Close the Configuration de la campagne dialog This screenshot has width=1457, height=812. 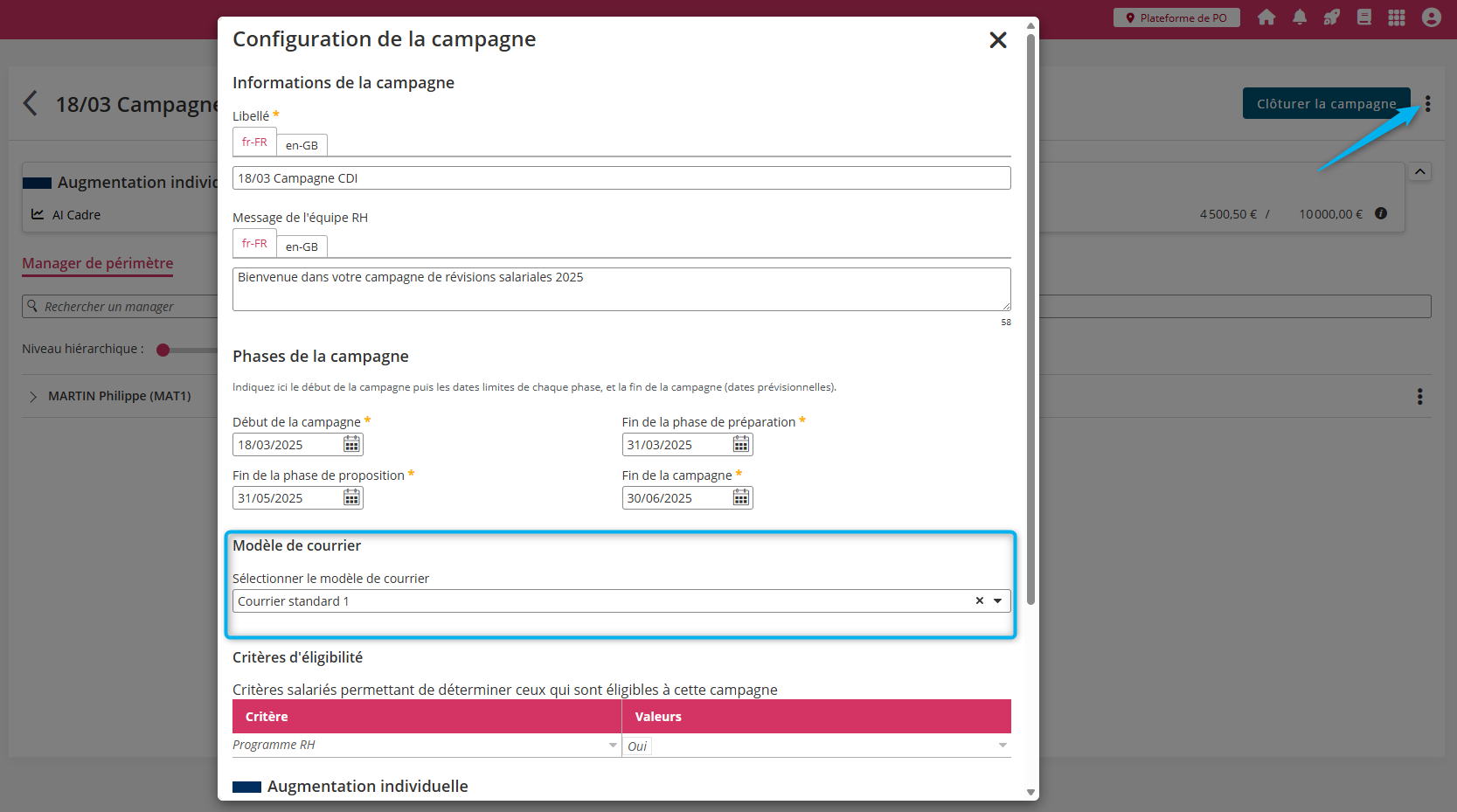pos(997,40)
